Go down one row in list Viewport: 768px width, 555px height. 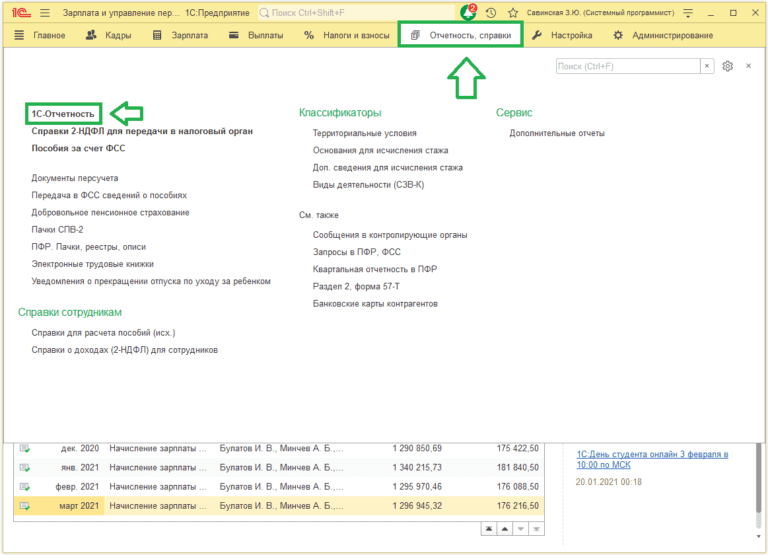click(521, 529)
